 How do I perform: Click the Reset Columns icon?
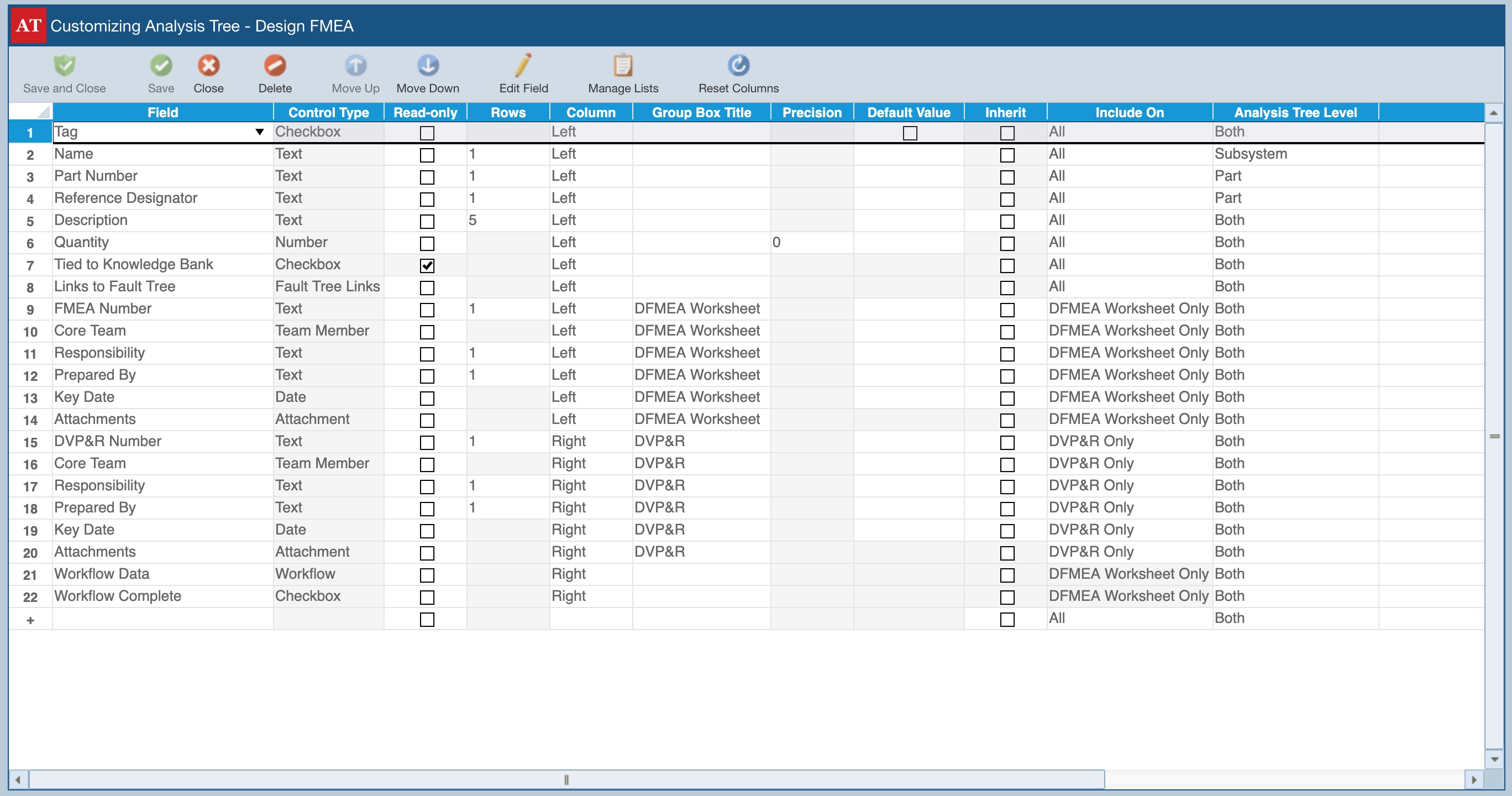[x=738, y=66]
